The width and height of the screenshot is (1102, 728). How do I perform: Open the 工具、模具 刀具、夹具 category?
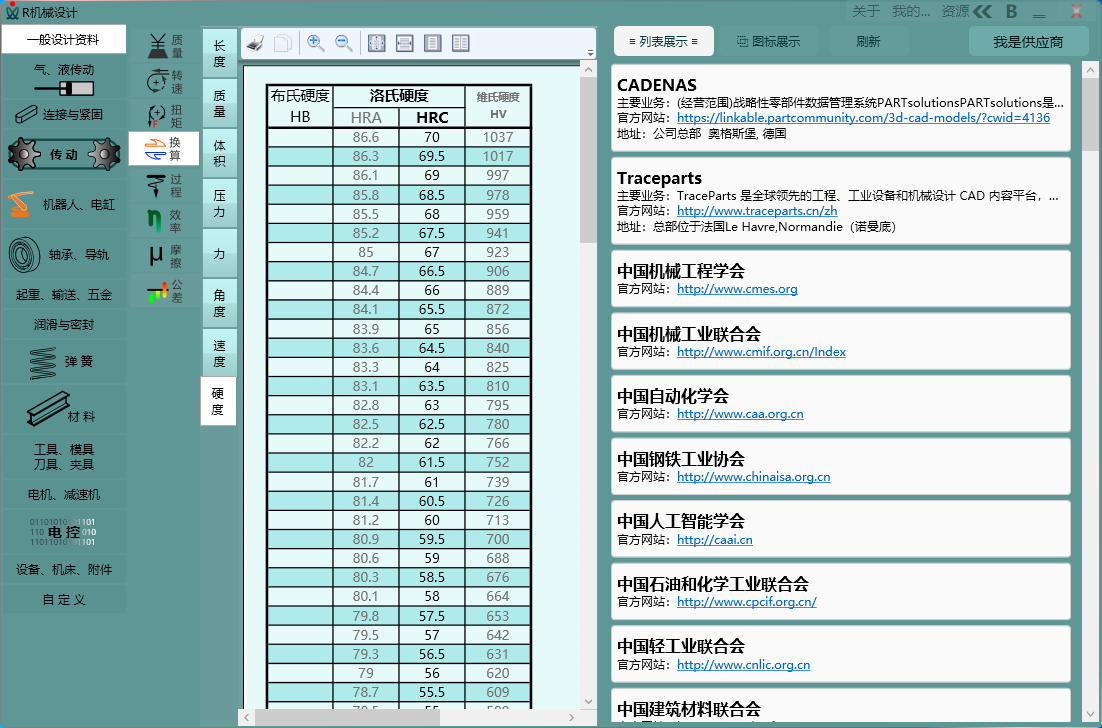point(64,457)
